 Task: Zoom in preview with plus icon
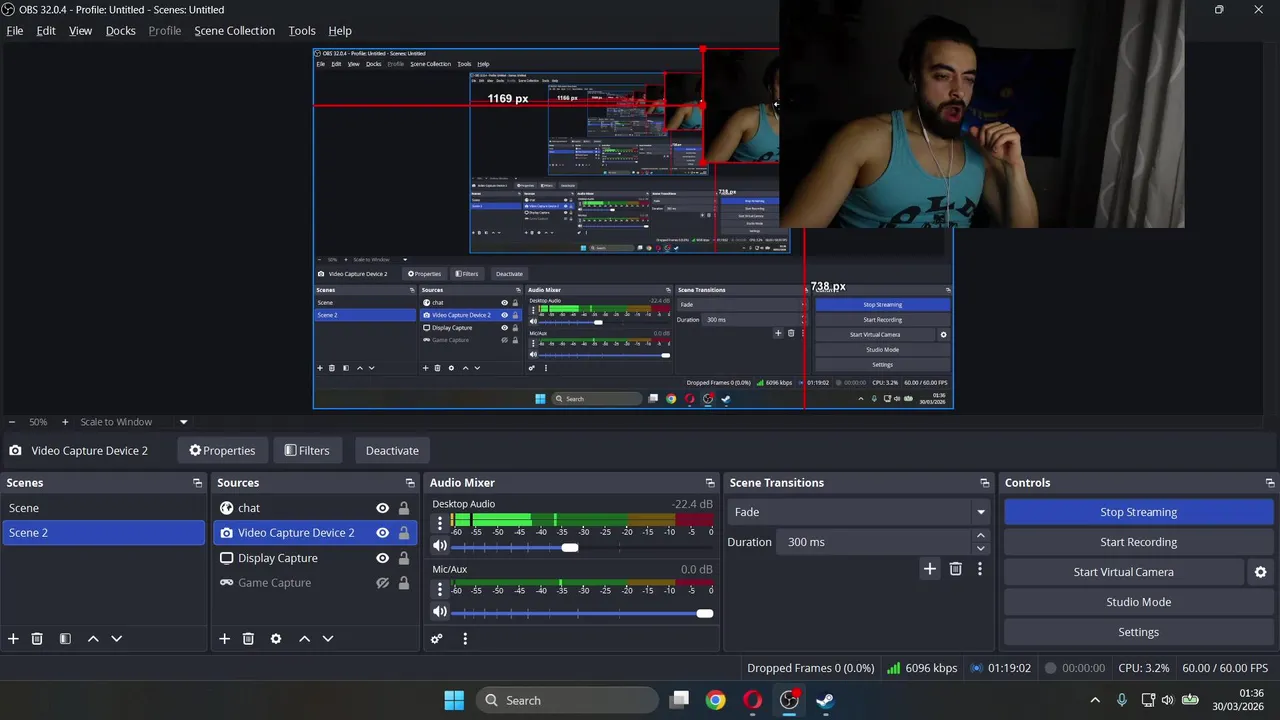(65, 422)
